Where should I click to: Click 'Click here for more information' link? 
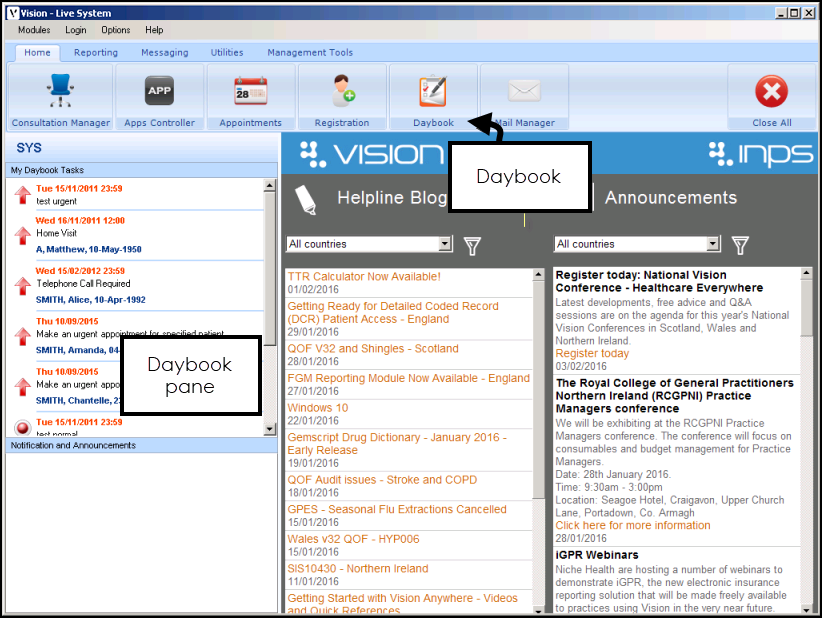pos(633,525)
